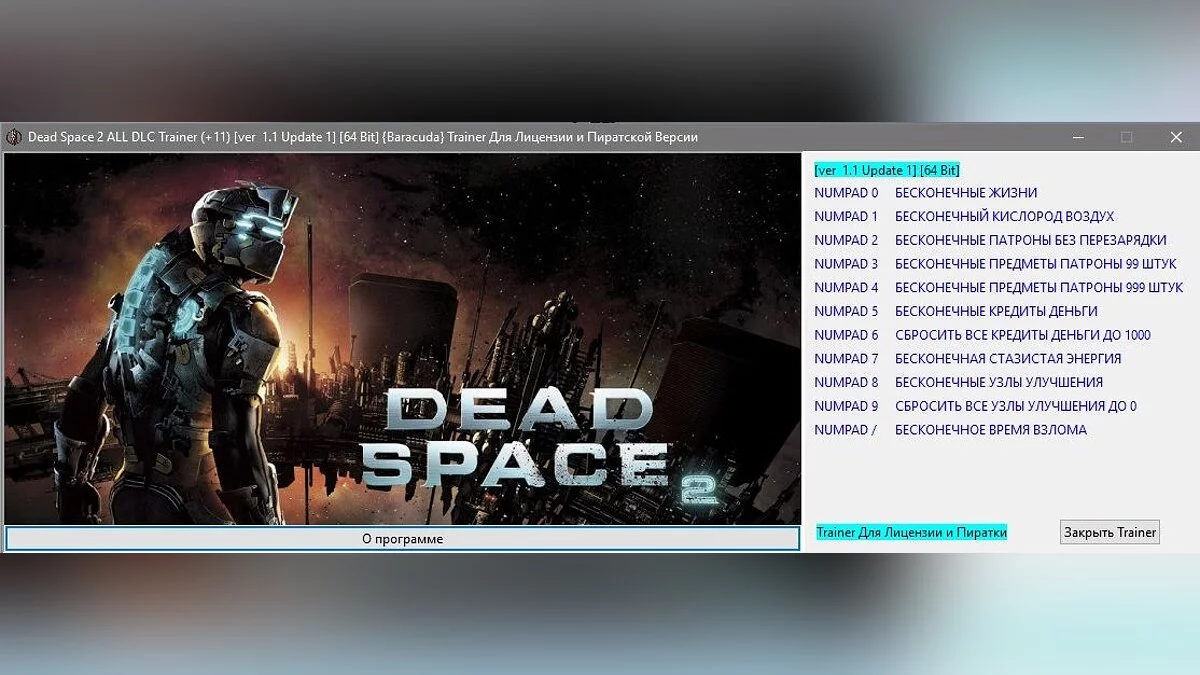Select the NUMPAD 1 label

pos(846,217)
